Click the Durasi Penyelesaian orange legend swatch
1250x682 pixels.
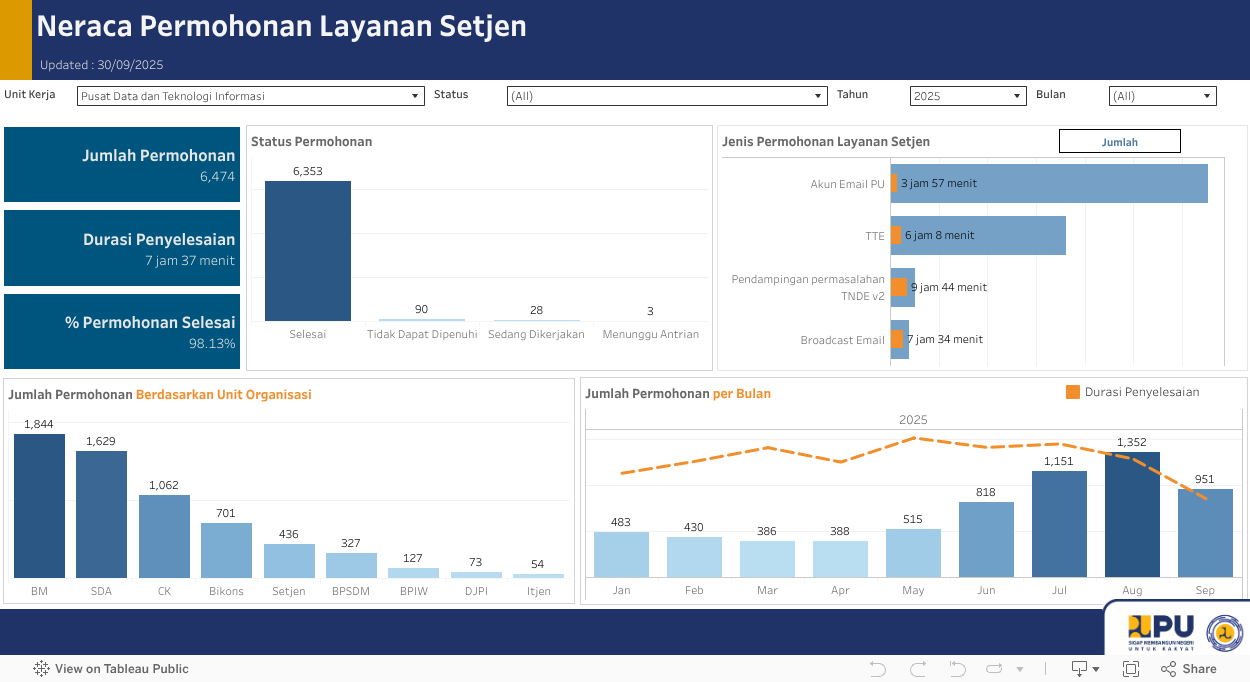(1073, 392)
